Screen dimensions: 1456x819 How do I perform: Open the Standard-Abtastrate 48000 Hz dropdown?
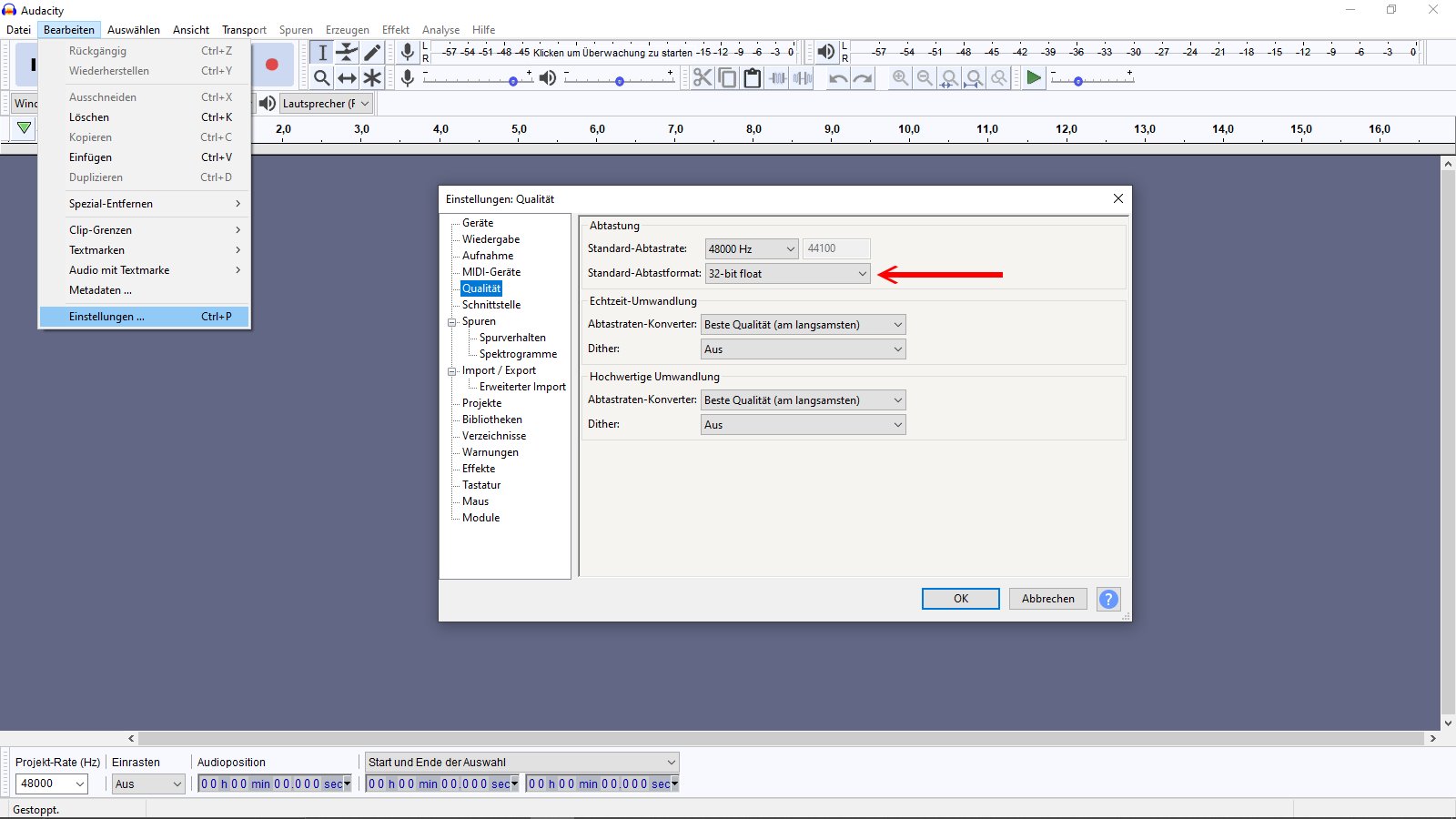[x=752, y=248]
